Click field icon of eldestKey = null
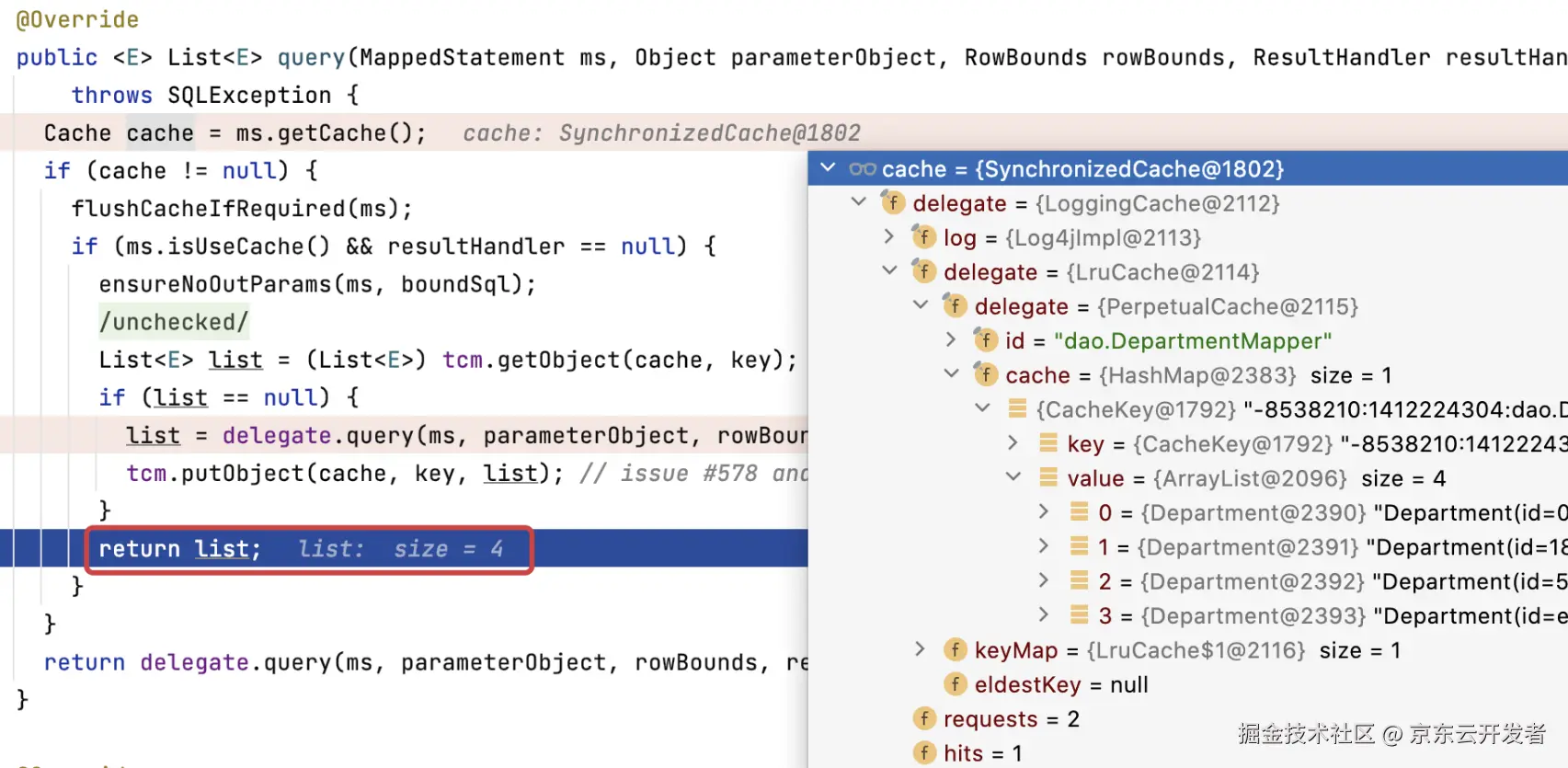This screenshot has height=768, width=1568. pos(955,684)
